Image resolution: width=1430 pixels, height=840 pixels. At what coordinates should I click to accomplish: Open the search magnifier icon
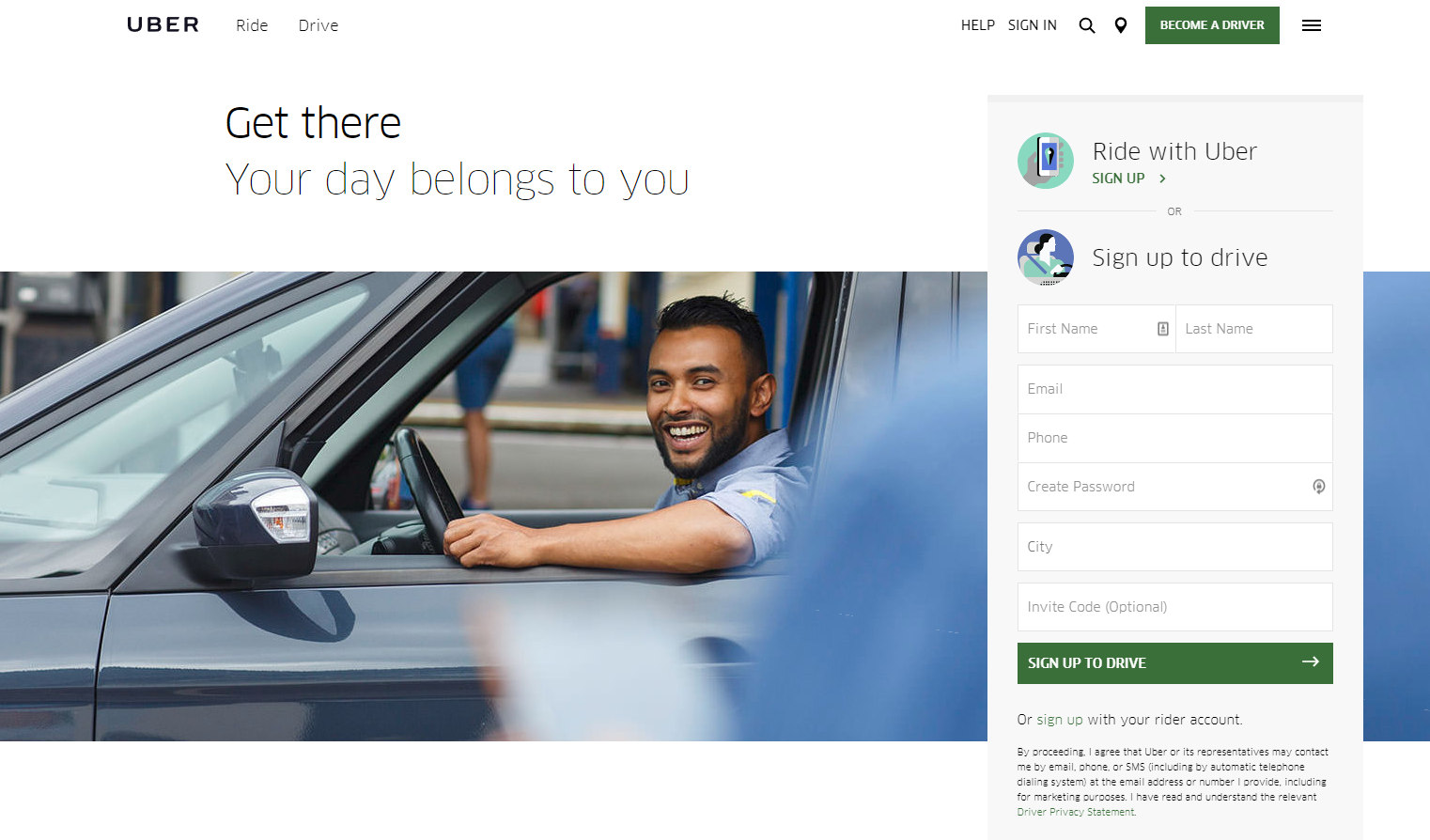point(1087,25)
